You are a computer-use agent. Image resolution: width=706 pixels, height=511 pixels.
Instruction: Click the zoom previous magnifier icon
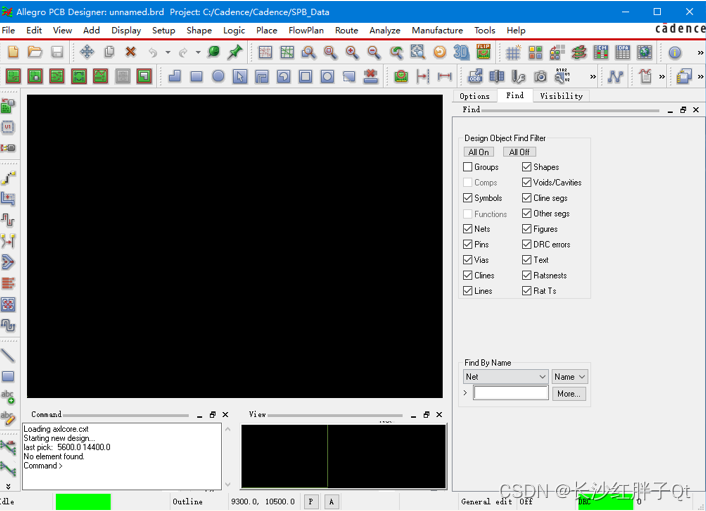pos(396,53)
